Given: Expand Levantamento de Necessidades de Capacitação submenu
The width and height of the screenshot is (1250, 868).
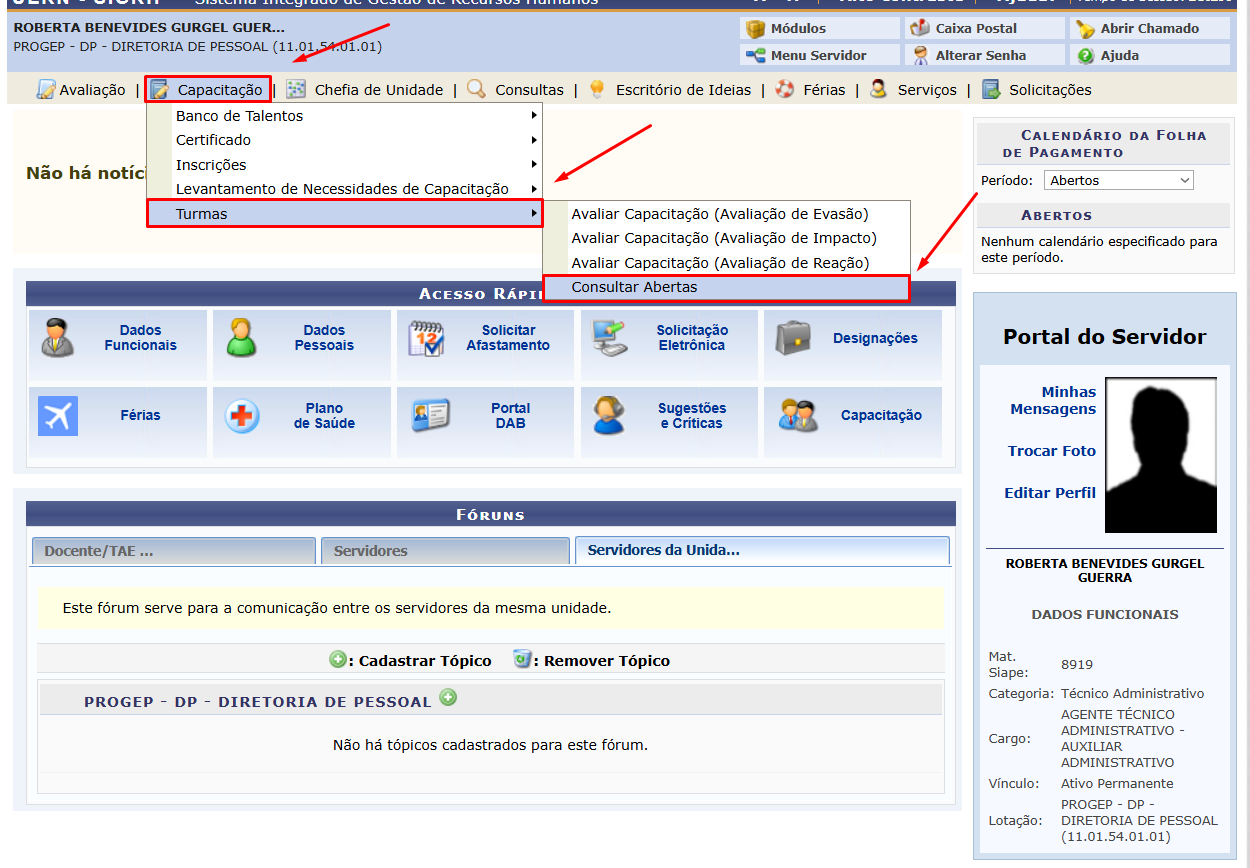Looking at the screenshot, I should (x=344, y=189).
